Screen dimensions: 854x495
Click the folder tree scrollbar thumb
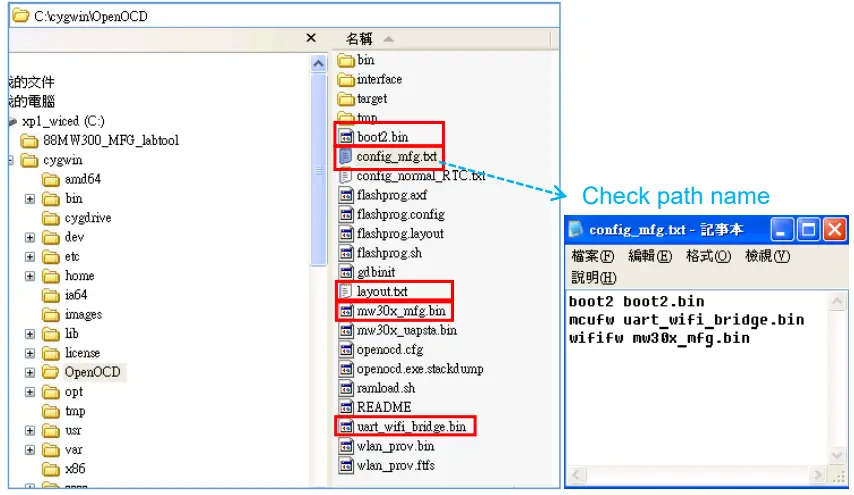click(319, 170)
